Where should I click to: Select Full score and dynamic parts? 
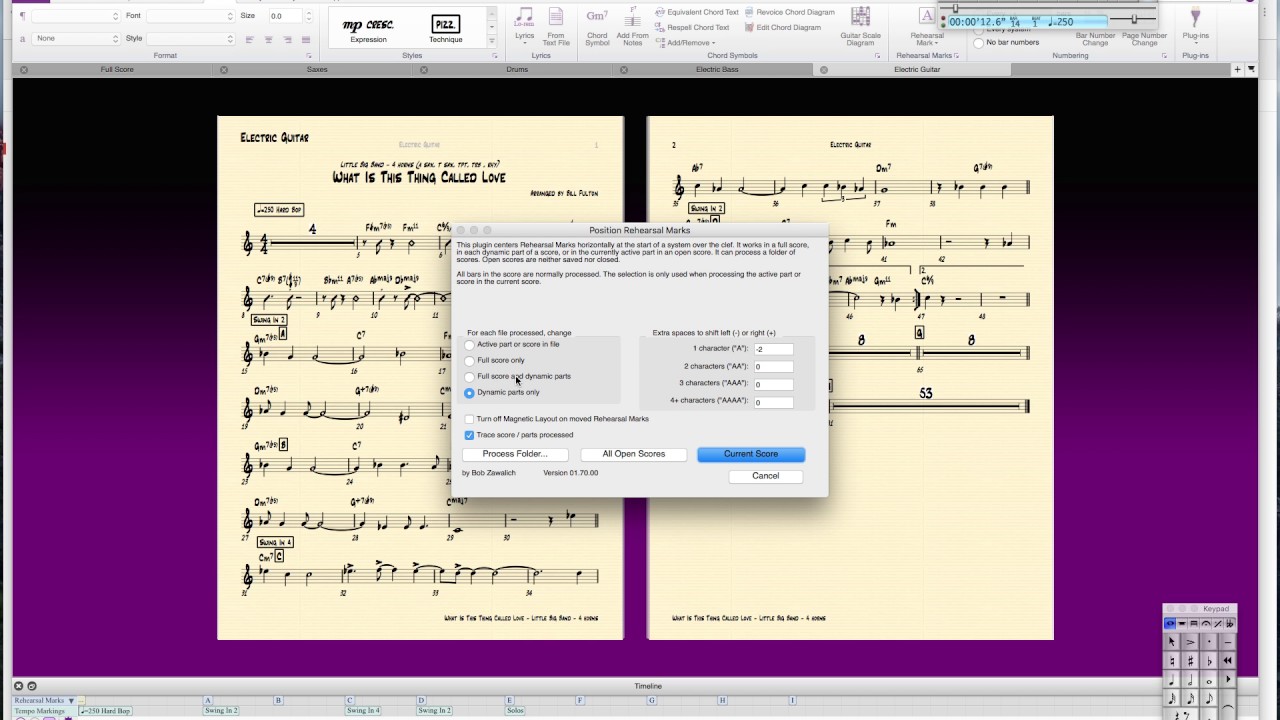(x=469, y=377)
